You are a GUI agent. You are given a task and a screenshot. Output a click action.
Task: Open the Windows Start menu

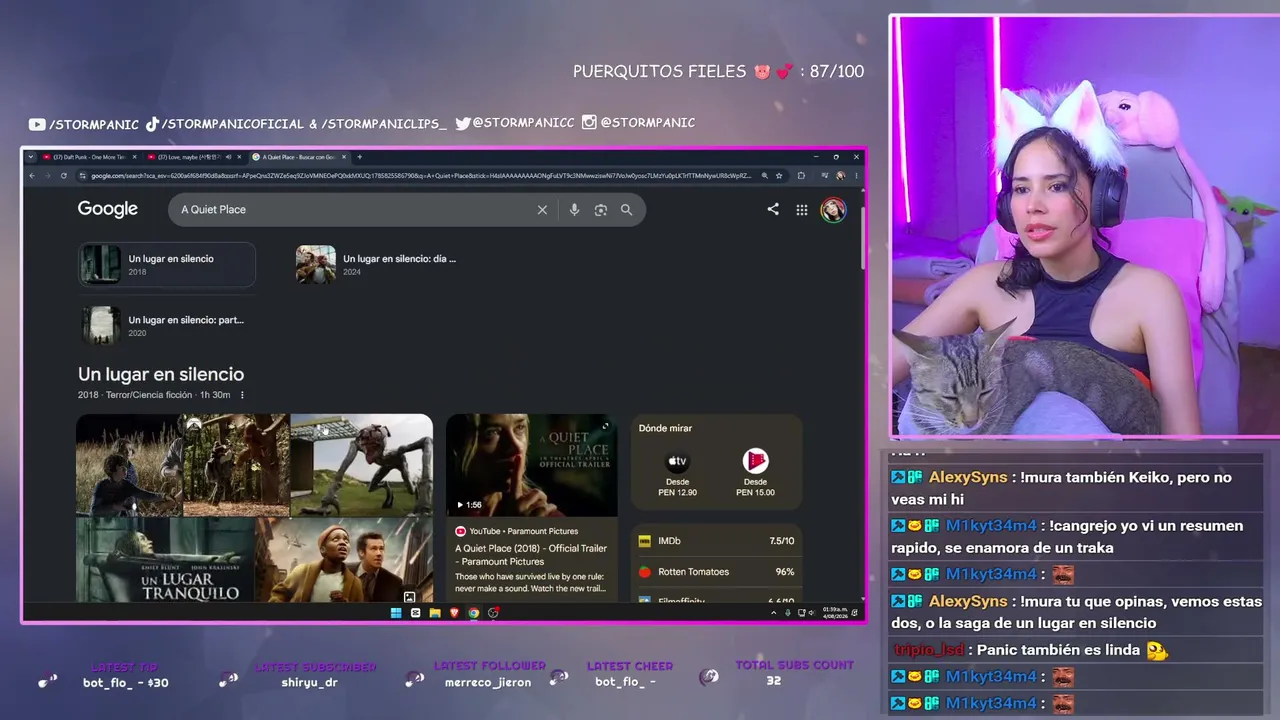[x=396, y=613]
